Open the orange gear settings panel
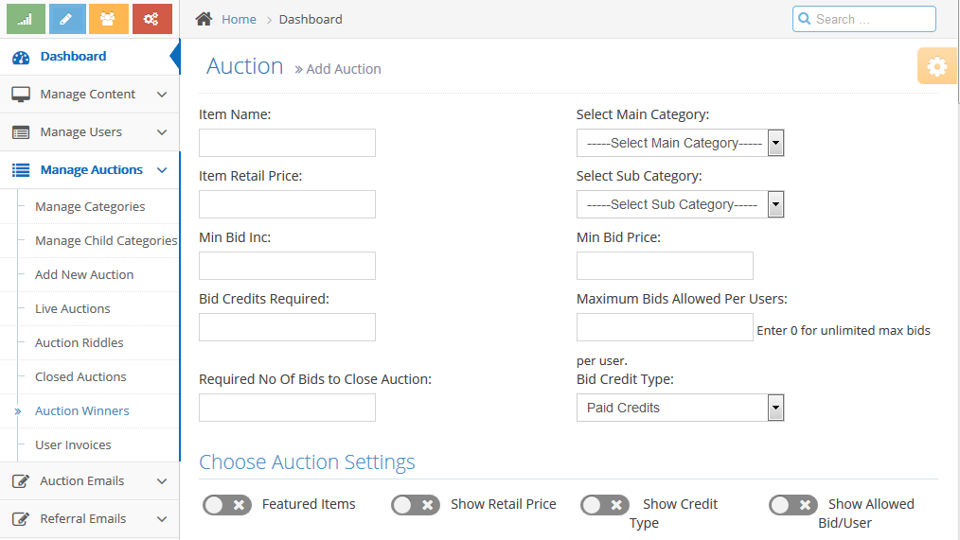Screen dimensions: 960x540 point(937,67)
